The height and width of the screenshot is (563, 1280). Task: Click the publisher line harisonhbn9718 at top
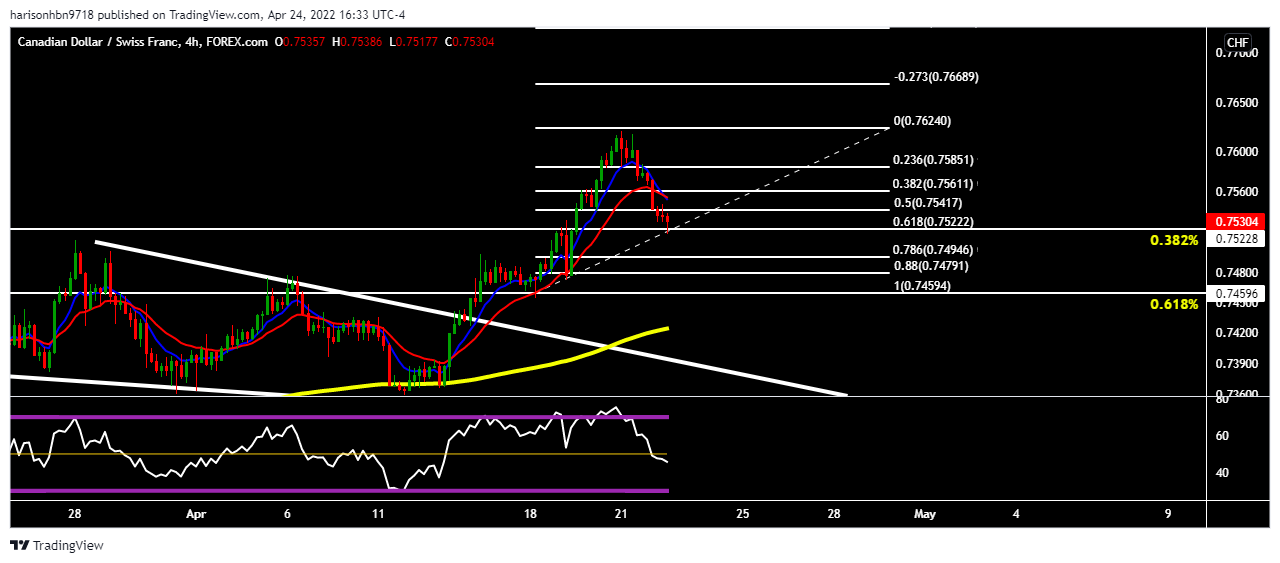coord(207,15)
